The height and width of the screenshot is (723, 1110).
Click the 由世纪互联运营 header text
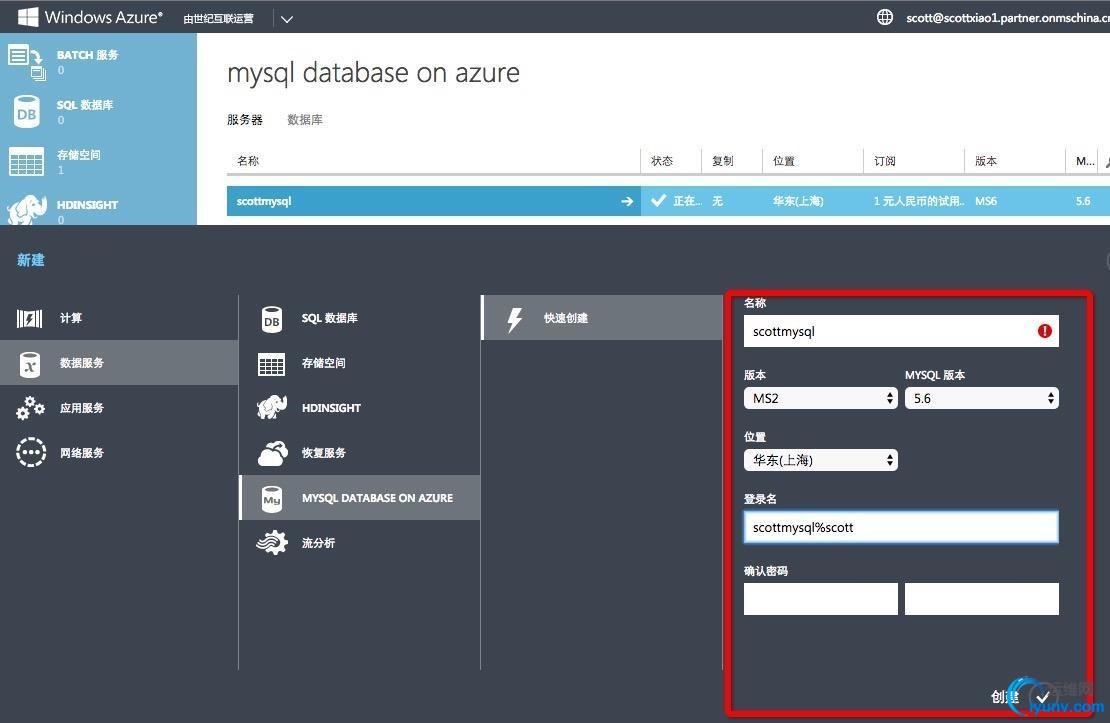pos(219,18)
